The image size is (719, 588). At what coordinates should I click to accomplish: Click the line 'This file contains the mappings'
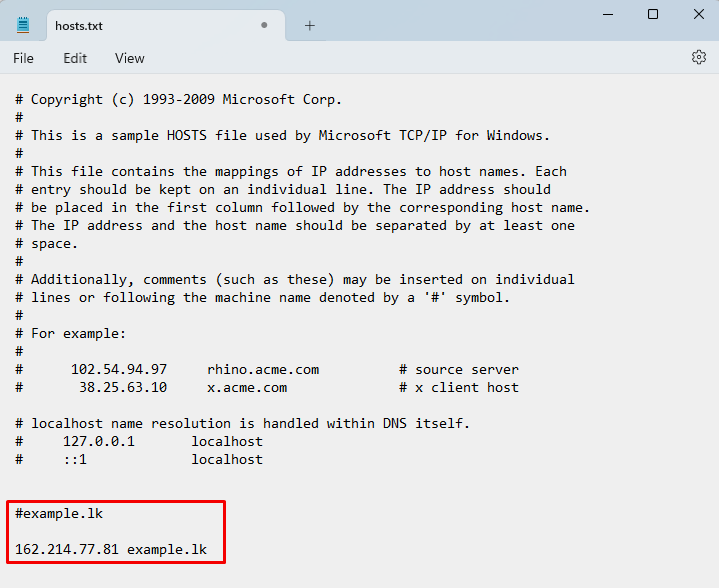(x=291, y=172)
